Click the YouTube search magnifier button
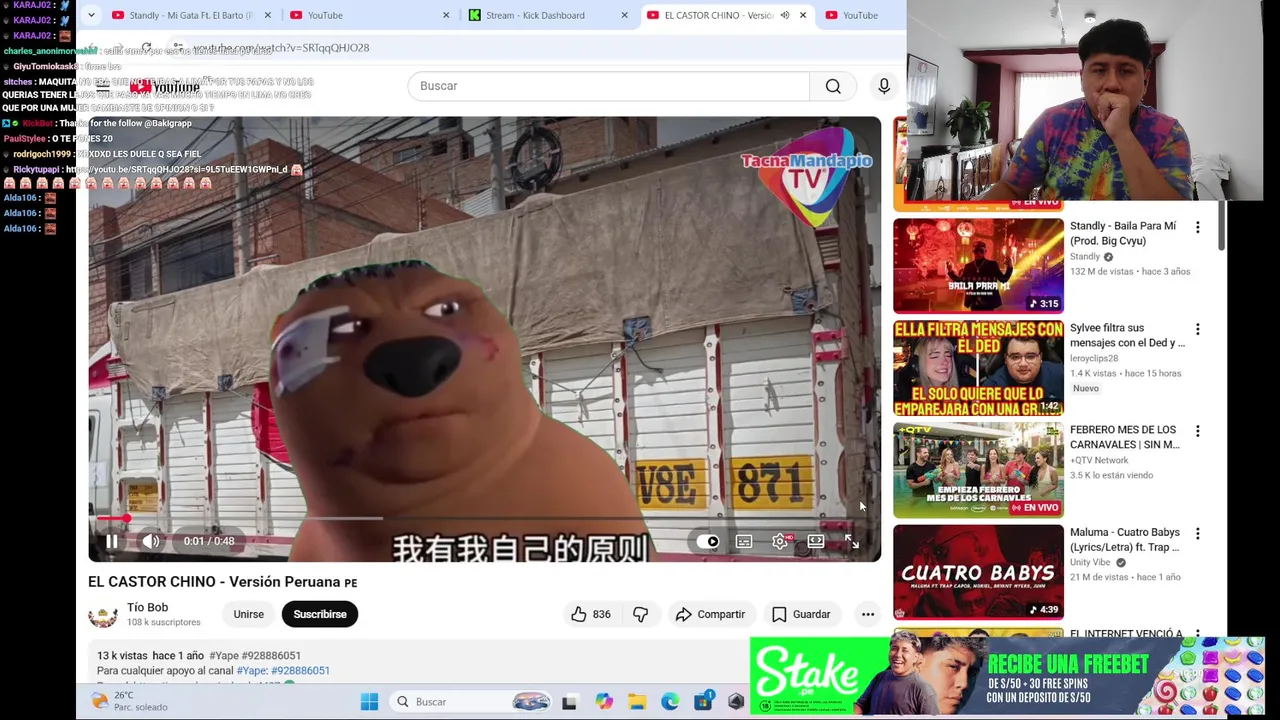This screenshot has height=720, width=1280. tap(833, 86)
